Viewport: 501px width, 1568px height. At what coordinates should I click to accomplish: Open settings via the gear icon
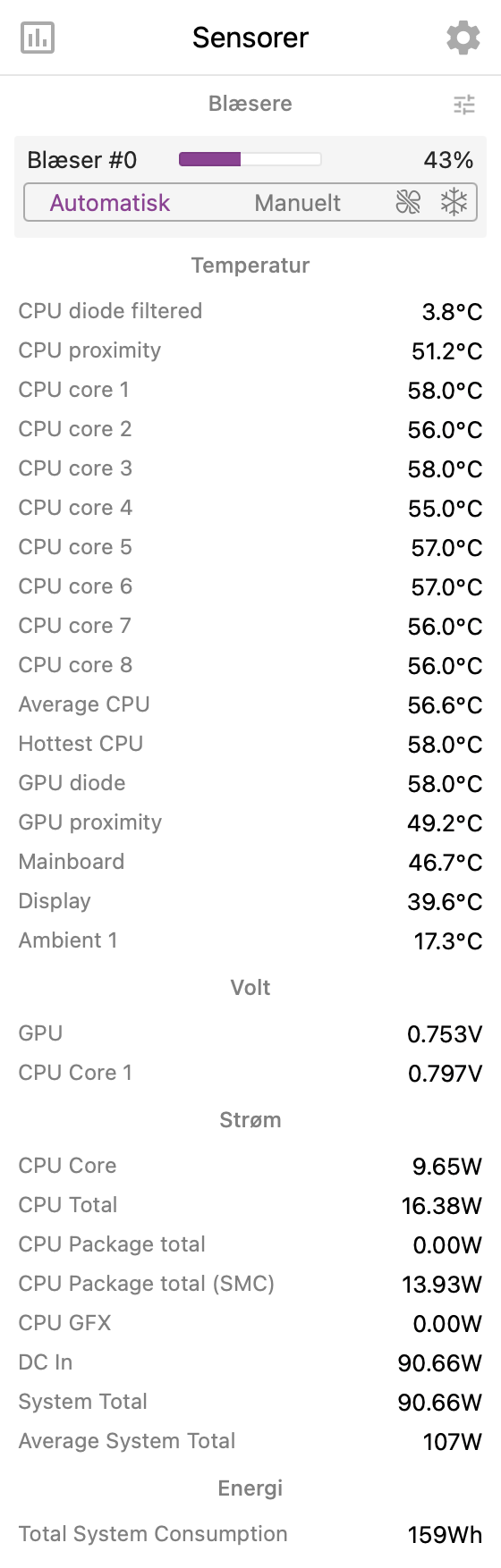point(463,38)
